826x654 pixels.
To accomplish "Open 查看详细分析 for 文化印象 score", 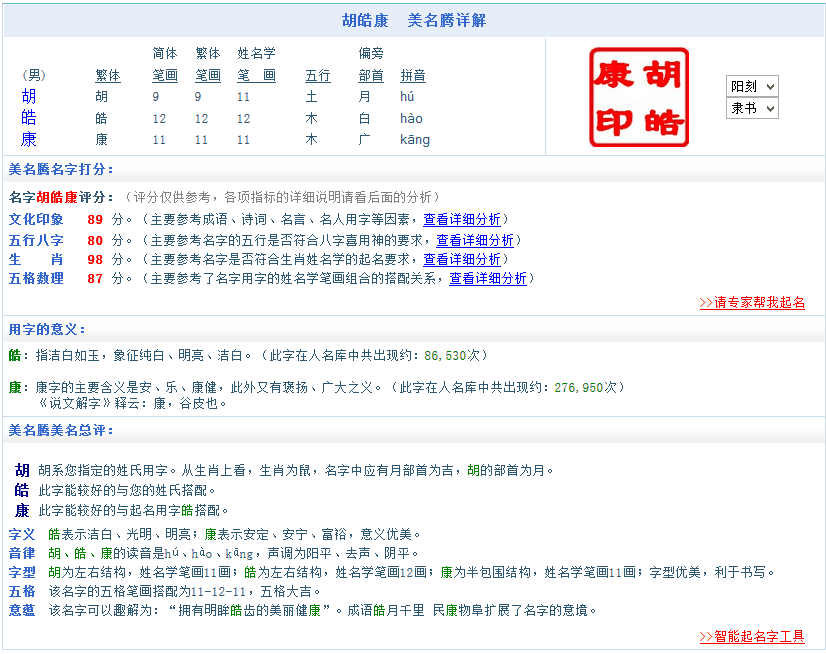I will pyautogui.click(x=462, y=219).
